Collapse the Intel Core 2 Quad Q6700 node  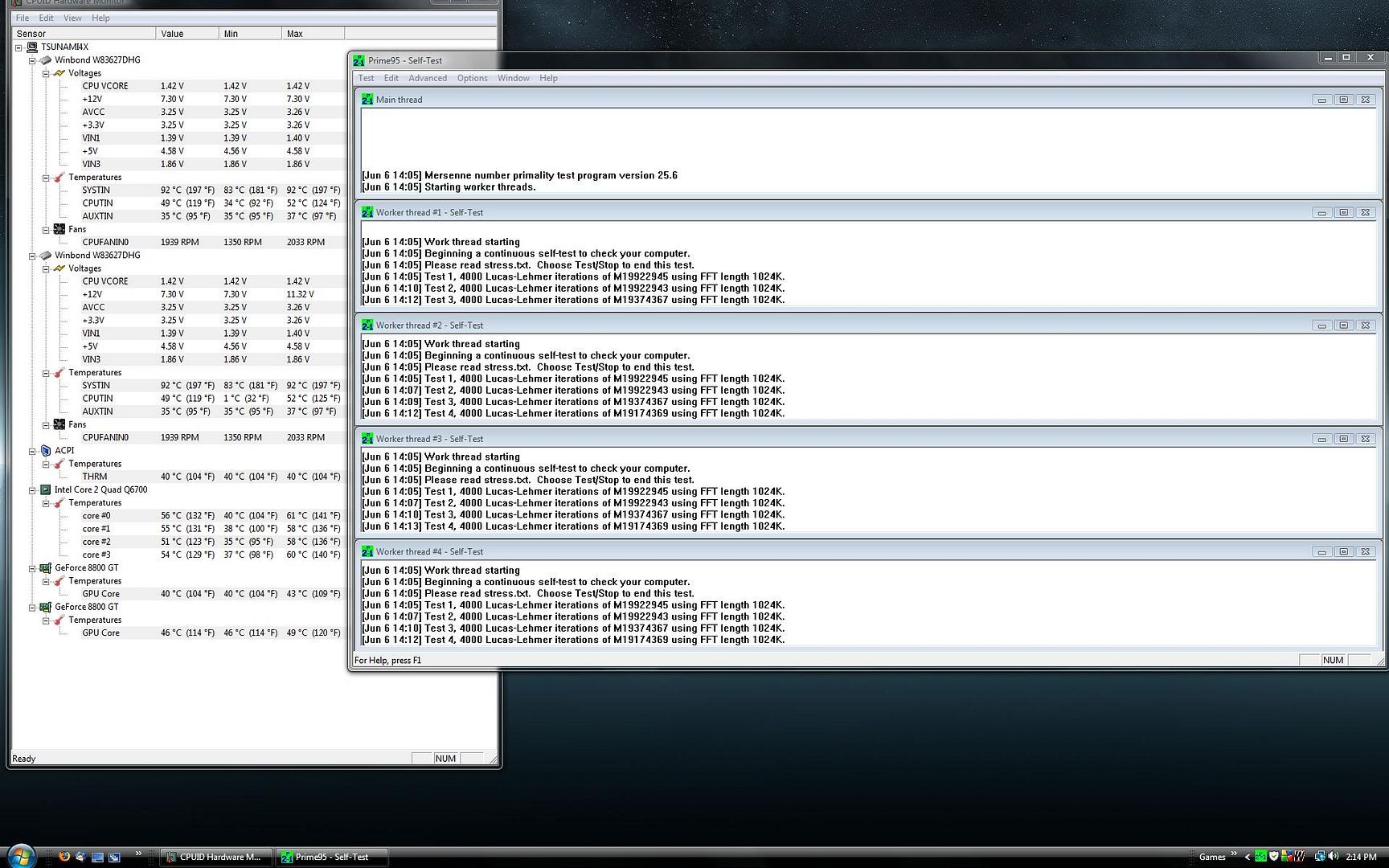(x=32, y=490)
